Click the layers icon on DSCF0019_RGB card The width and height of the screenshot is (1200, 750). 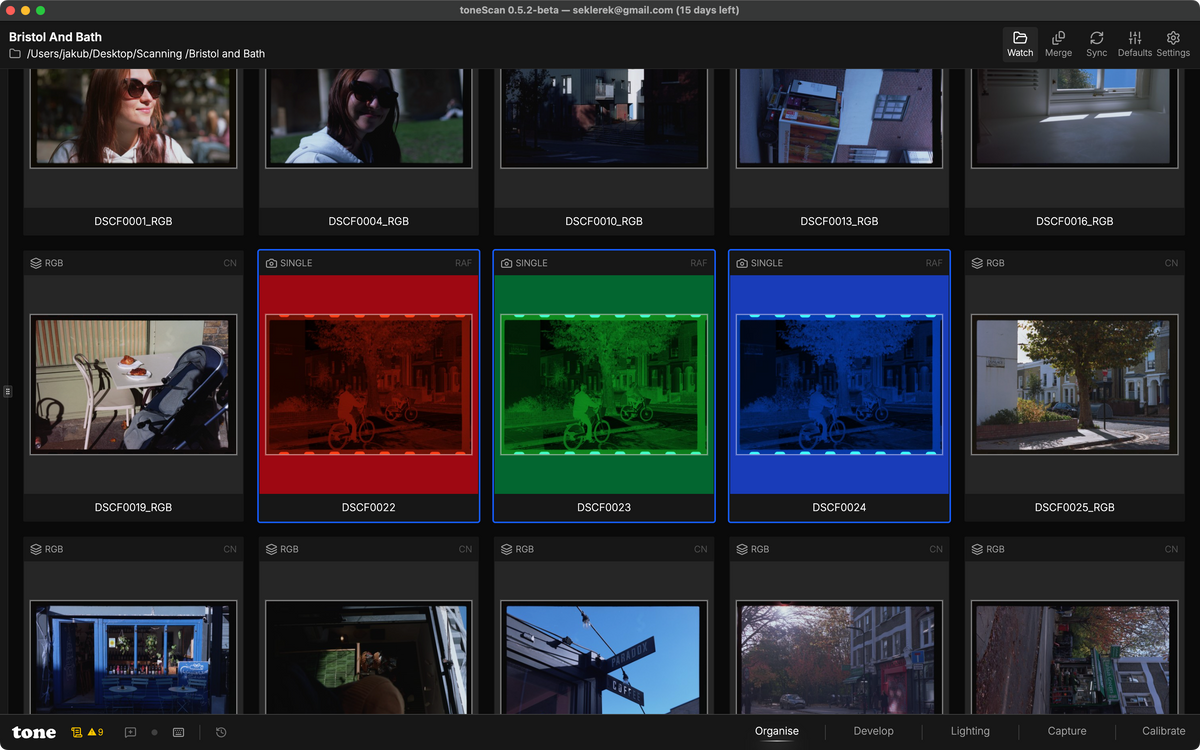pyautogui.click(x=36, y=263)
